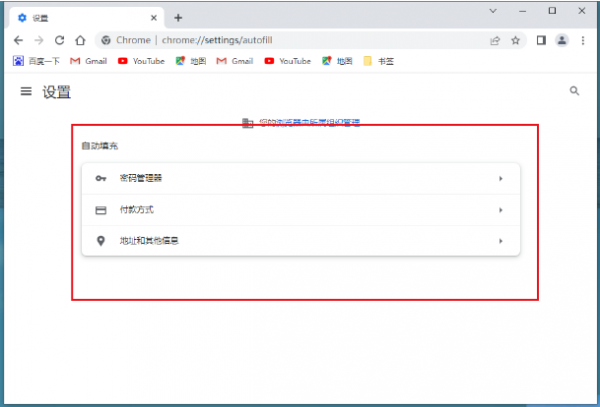The image size is (600, 407).
Task: Open a new tab with the plus button
Action: pyautogui.click(x=178, y=18)
